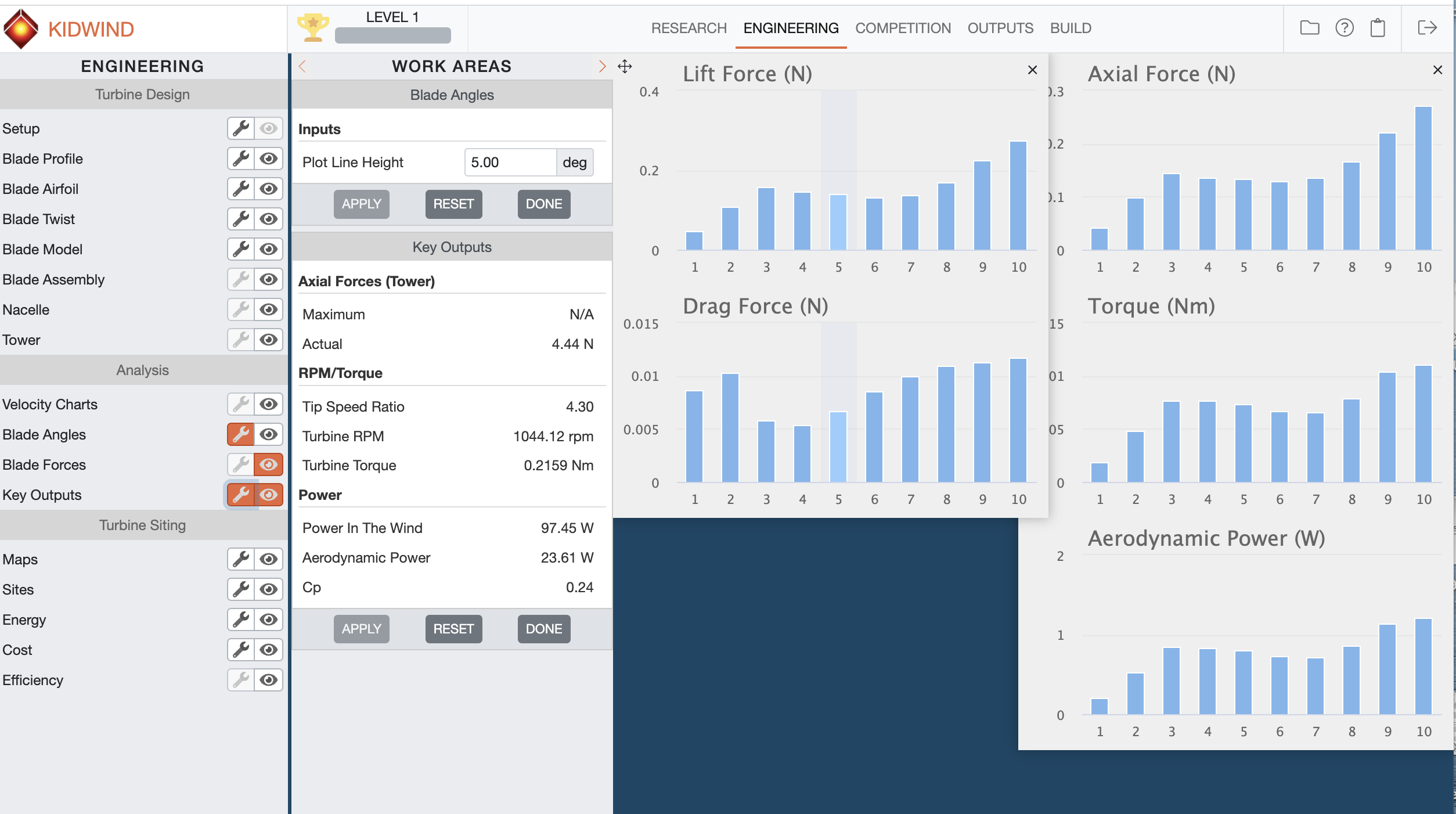1456x814 pixels.
Task: Click the Nacelle wrench icon
Action: click(241, 309)
